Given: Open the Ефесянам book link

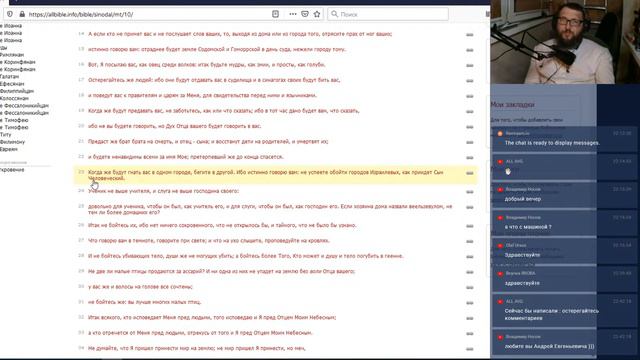Looking at the screenshot, I should point(12,84).
